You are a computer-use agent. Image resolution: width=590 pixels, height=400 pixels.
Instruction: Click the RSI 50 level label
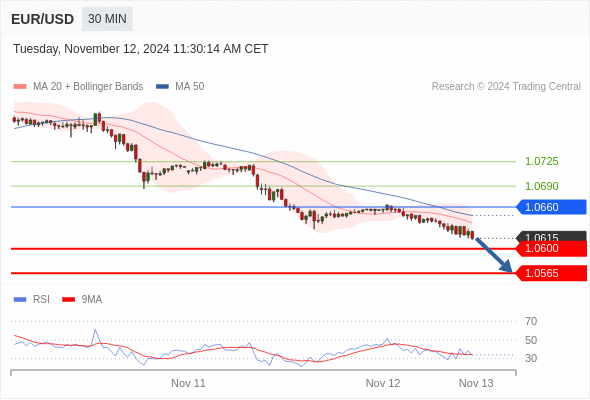click(531, 340)
